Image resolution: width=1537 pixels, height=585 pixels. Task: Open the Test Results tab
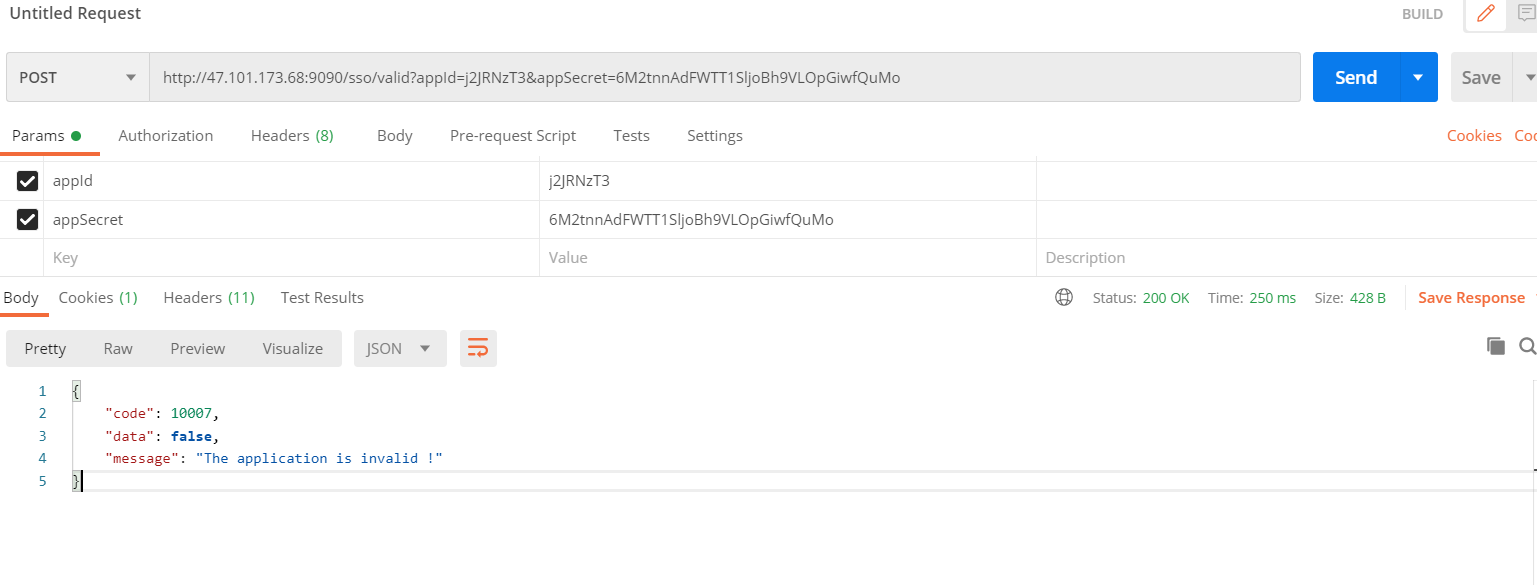tap(322, 298)
